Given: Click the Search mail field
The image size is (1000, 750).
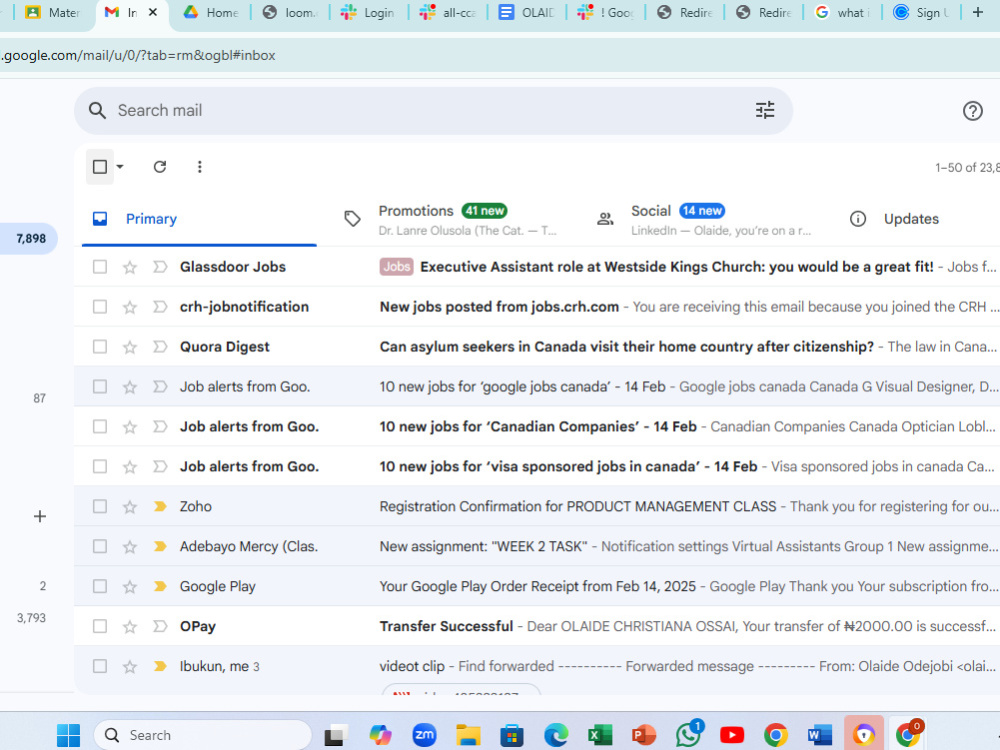Looking at the screenshot, I should 434,110.
